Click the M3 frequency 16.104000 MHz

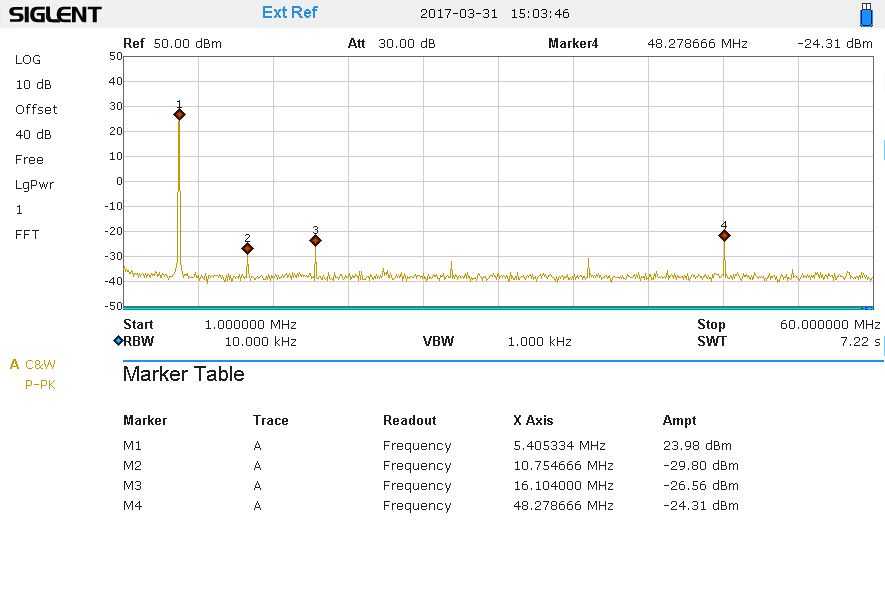point(563,486)
